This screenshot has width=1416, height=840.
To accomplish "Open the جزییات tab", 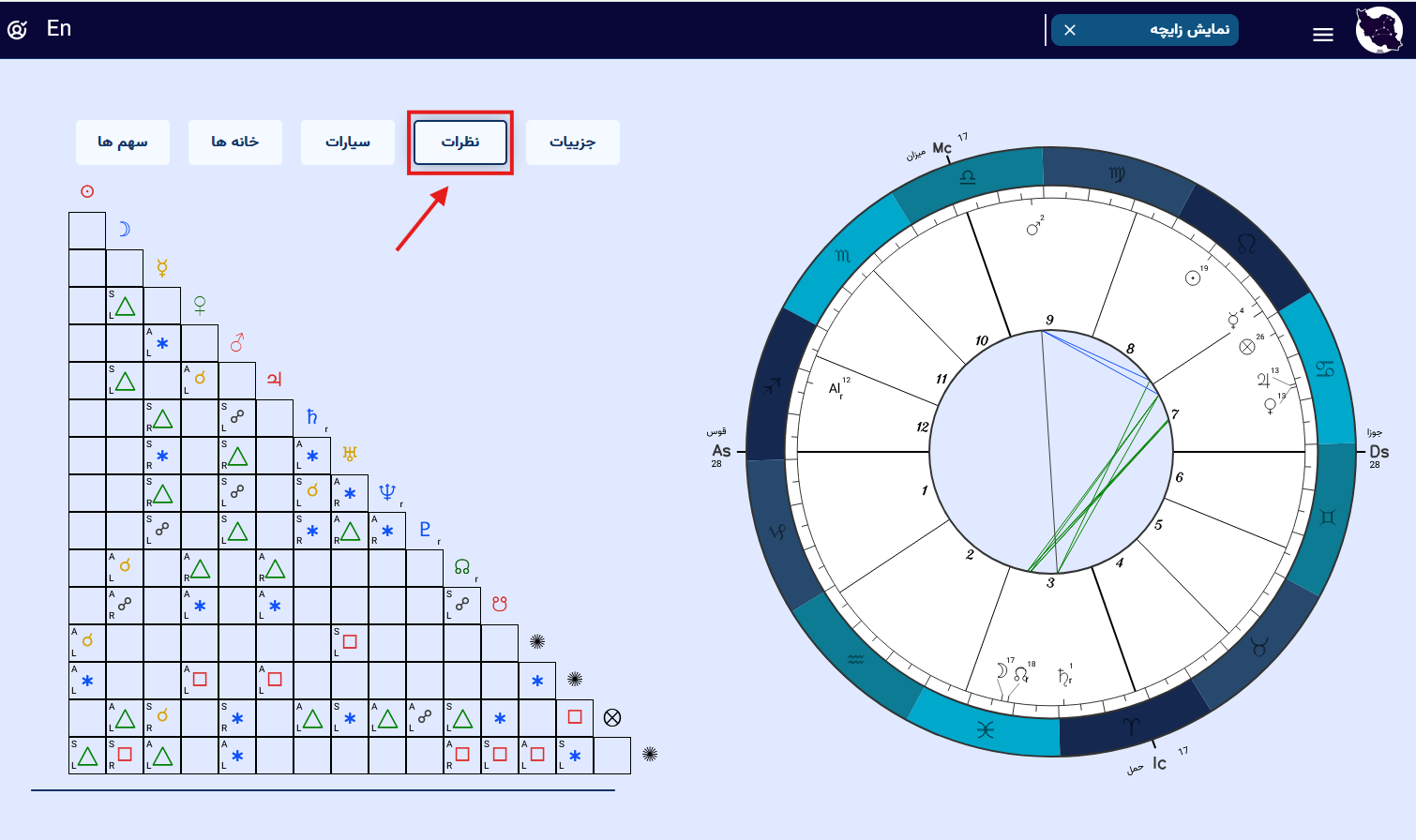I will (x=572, y=142).
